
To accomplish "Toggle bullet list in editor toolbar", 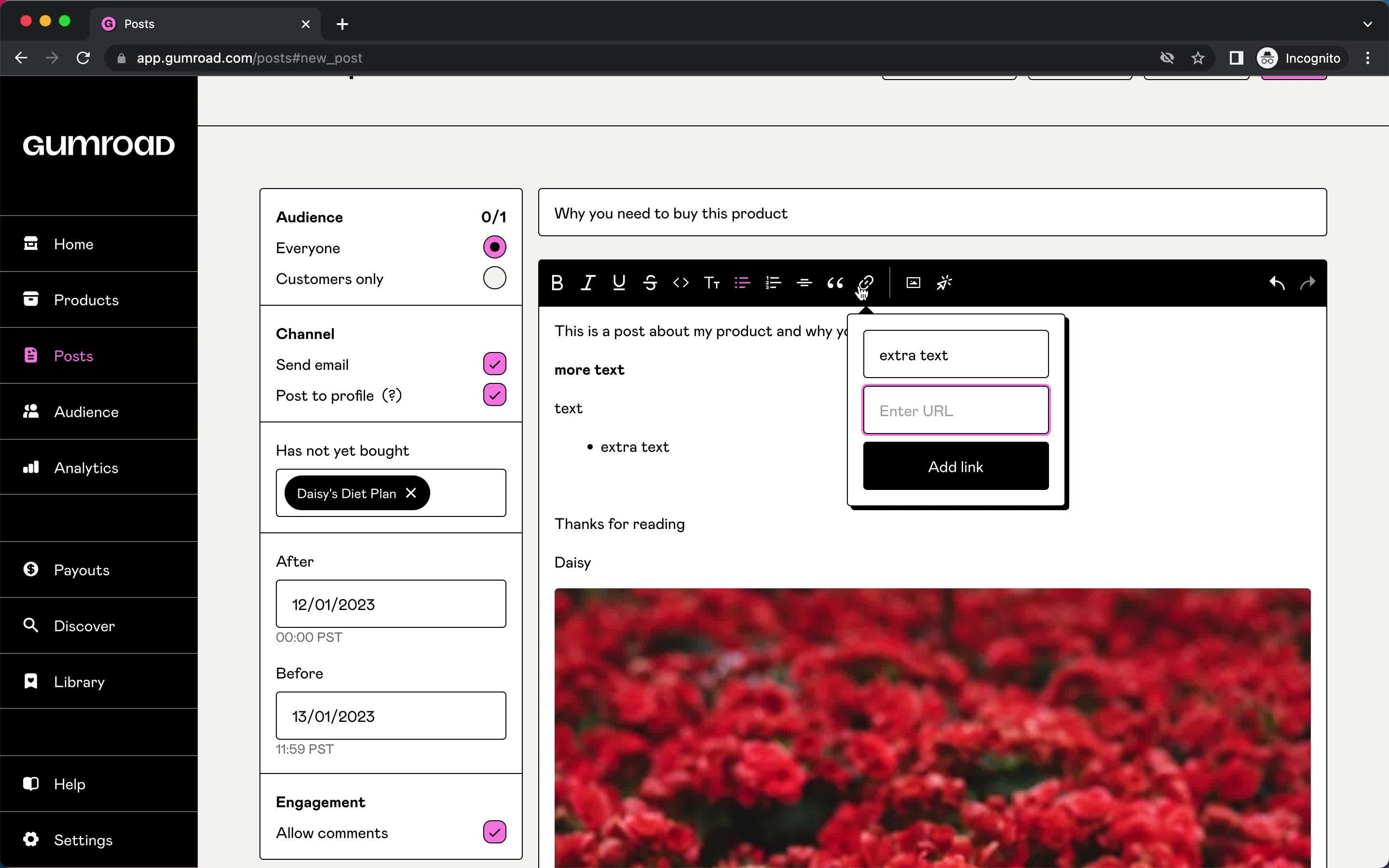I will (x=742, y=283).
